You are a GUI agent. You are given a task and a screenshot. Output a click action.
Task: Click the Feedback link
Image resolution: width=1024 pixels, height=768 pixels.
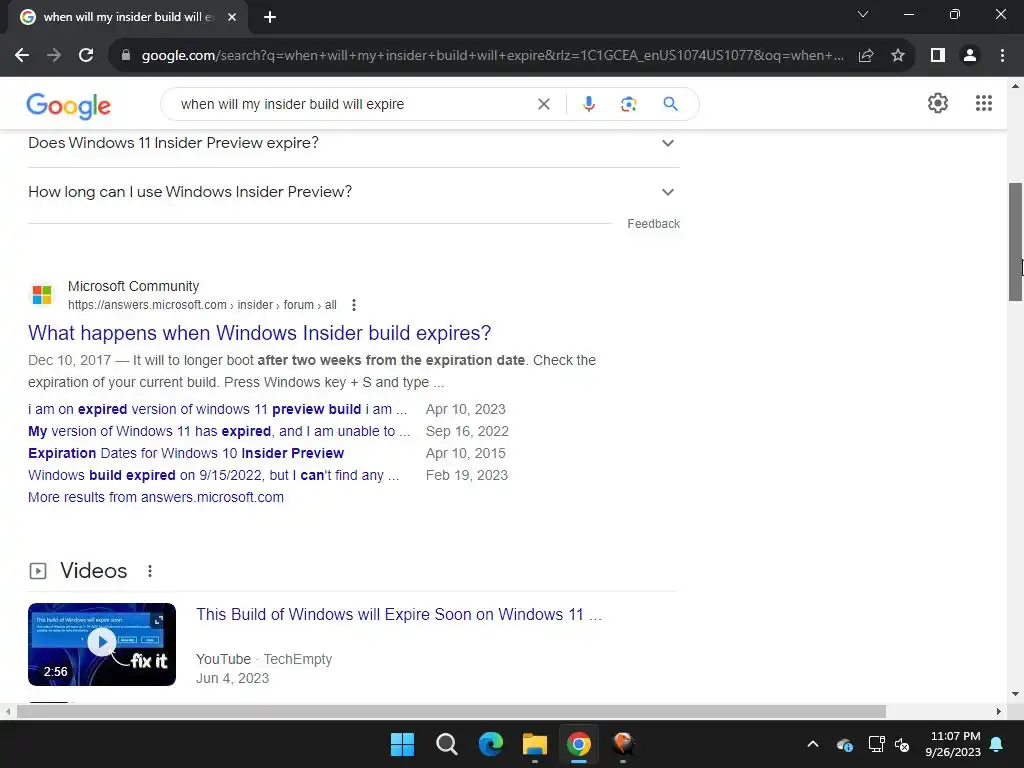tap(653, 224)
